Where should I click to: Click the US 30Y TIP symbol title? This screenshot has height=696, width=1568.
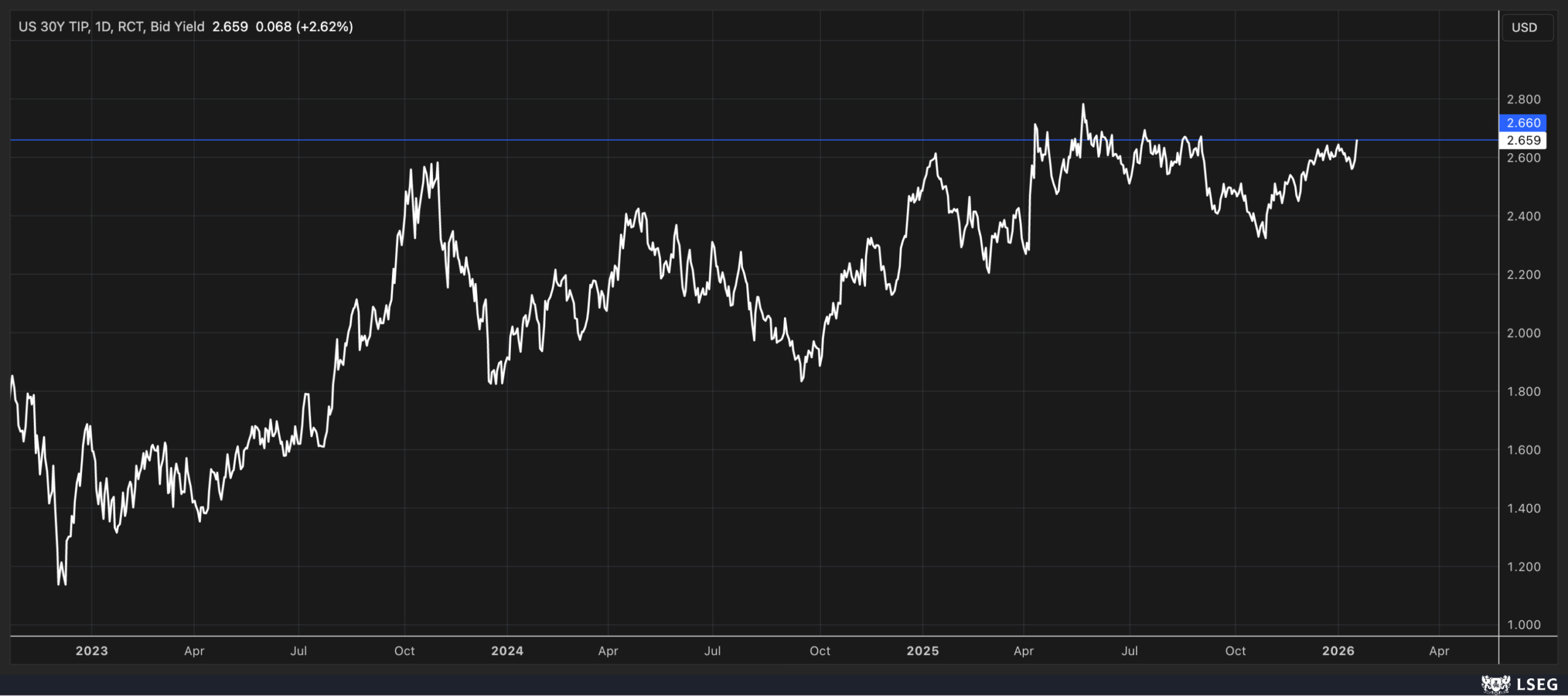coord(53,27)
